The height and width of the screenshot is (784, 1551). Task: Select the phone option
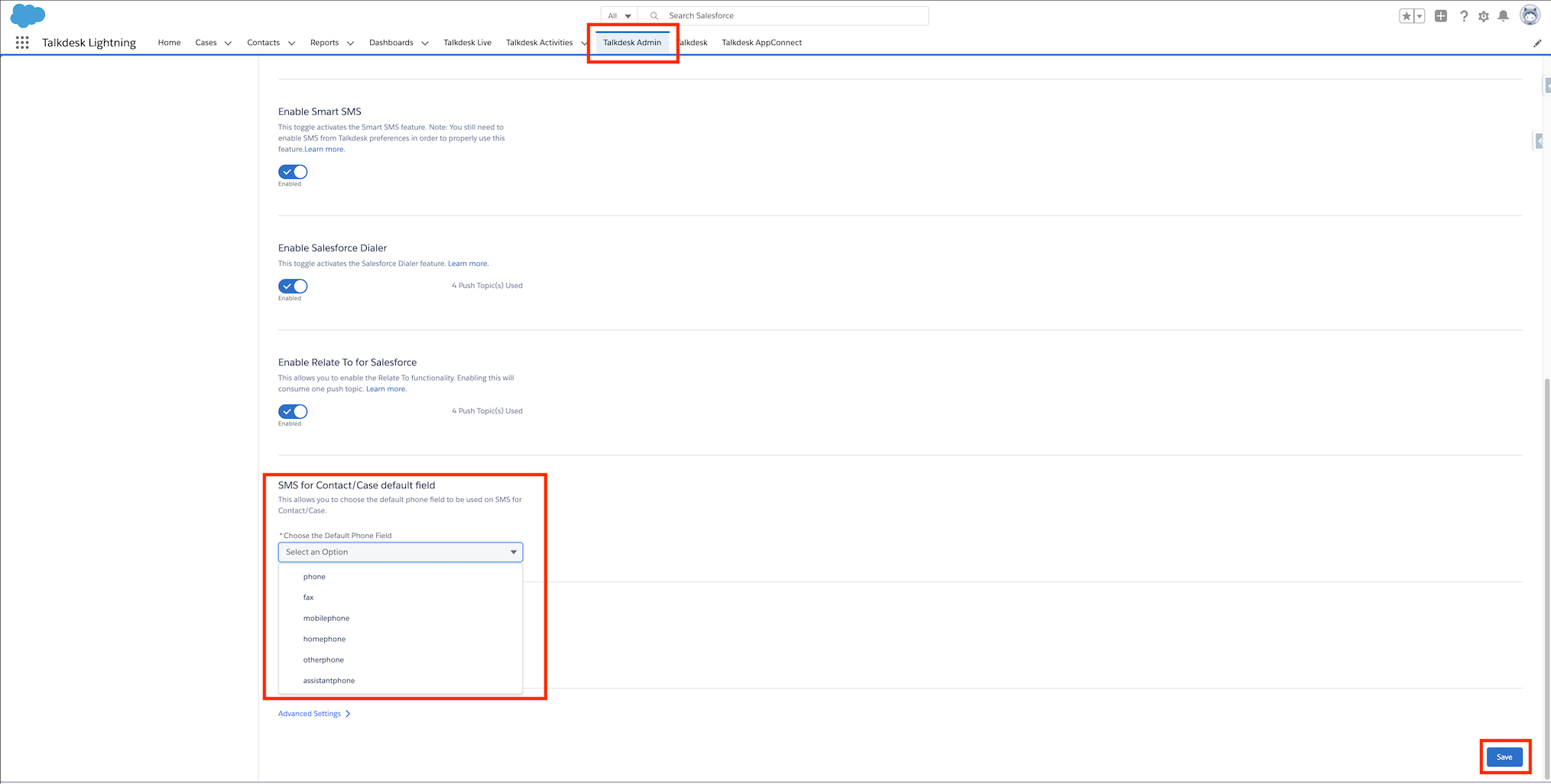coord(401,577)
